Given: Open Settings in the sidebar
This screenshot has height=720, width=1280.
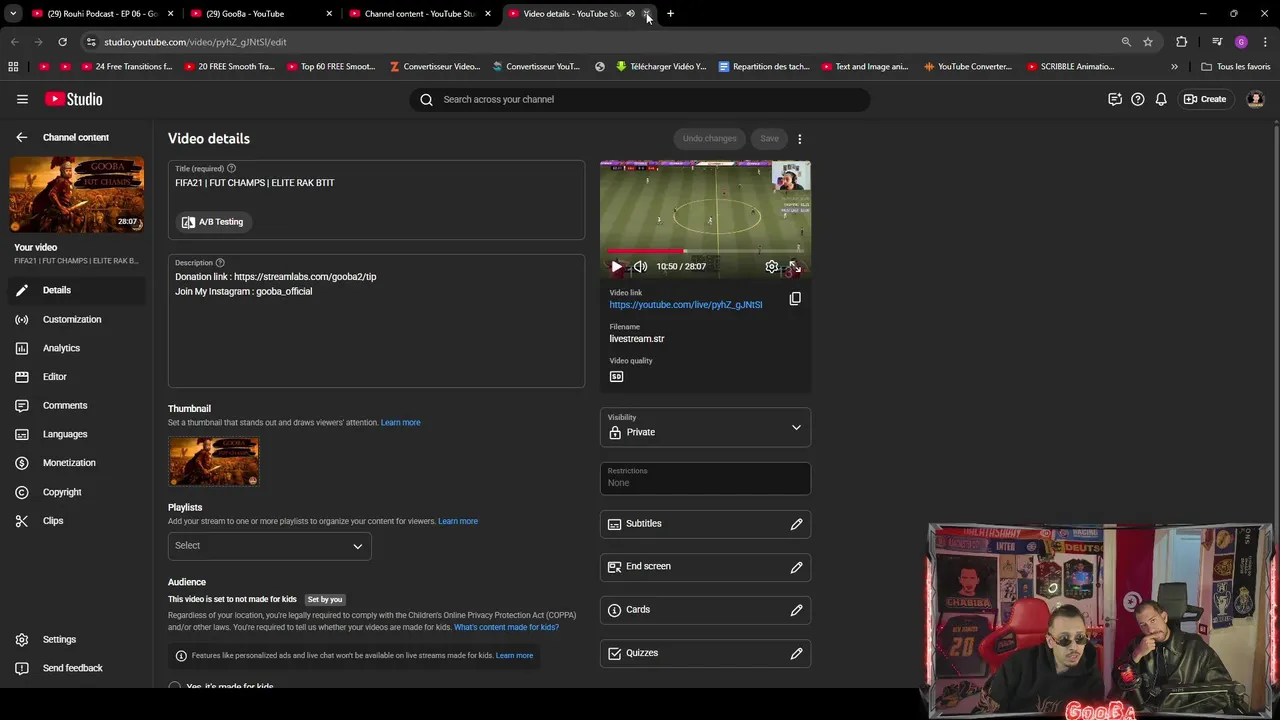Looking at the screenshot, I should click(x=77, y=639).
